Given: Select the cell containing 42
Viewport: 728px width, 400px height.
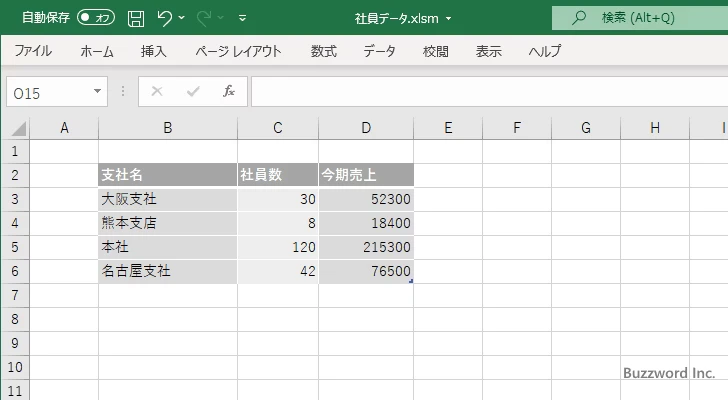Looking at the screenshot, I should 278,271.
